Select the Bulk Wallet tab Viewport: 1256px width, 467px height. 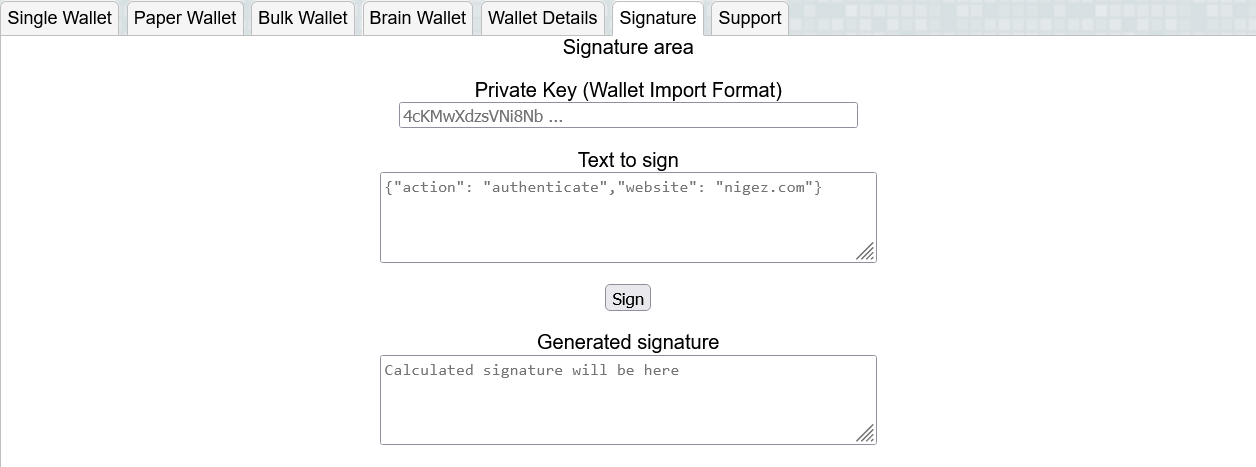pos(303,18)
